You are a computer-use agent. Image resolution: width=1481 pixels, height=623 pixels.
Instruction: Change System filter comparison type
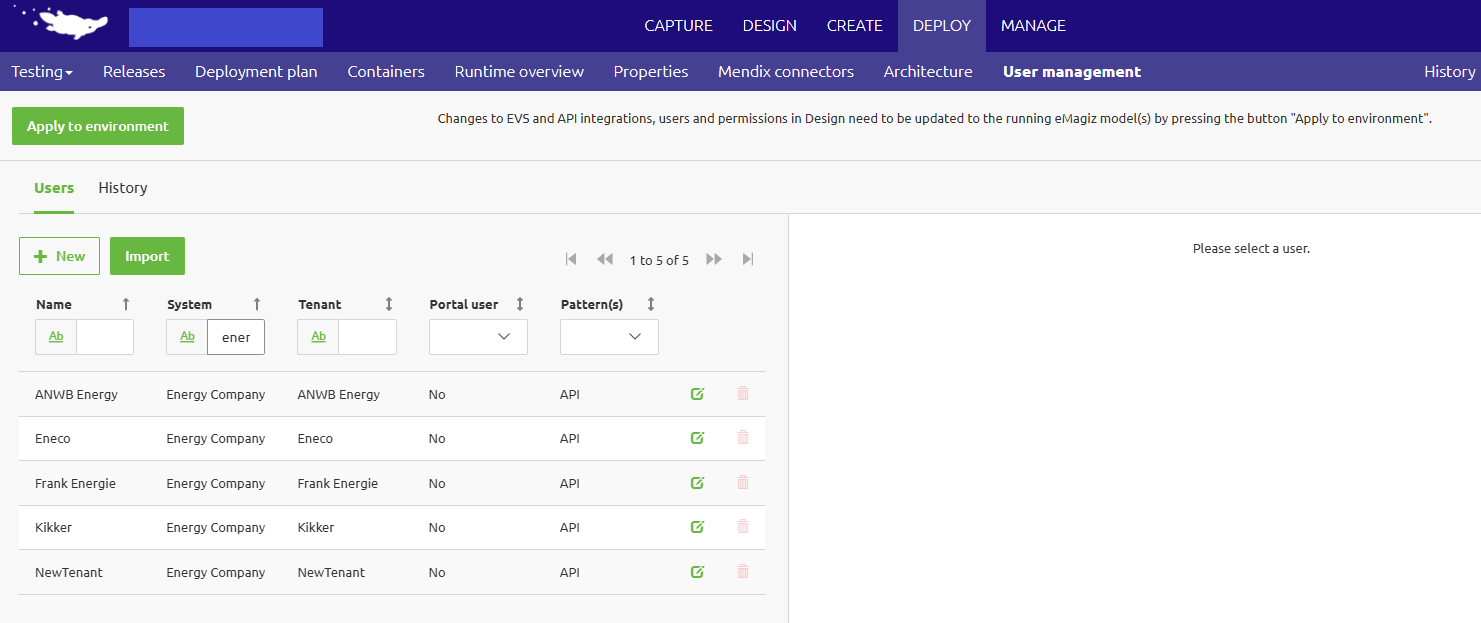click(x=187, y=337)
